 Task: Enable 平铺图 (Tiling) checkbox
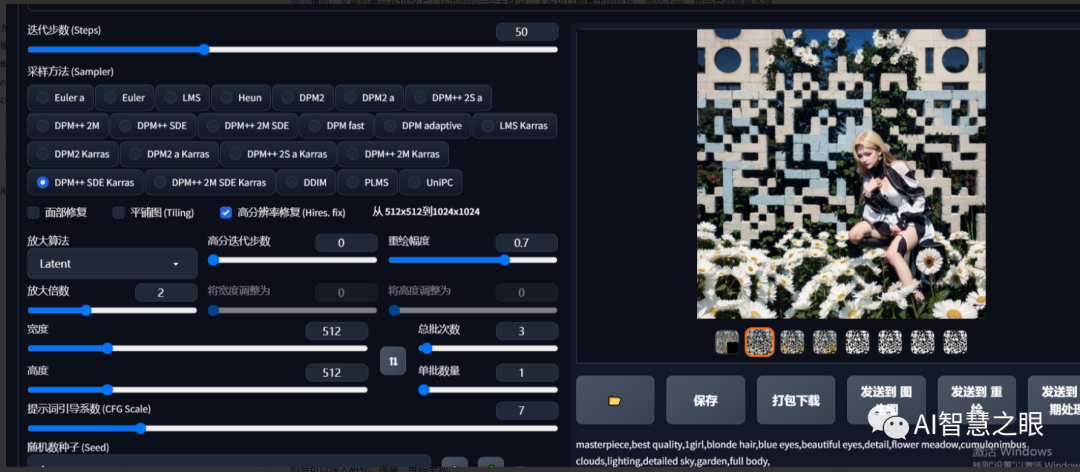(118, 212)
